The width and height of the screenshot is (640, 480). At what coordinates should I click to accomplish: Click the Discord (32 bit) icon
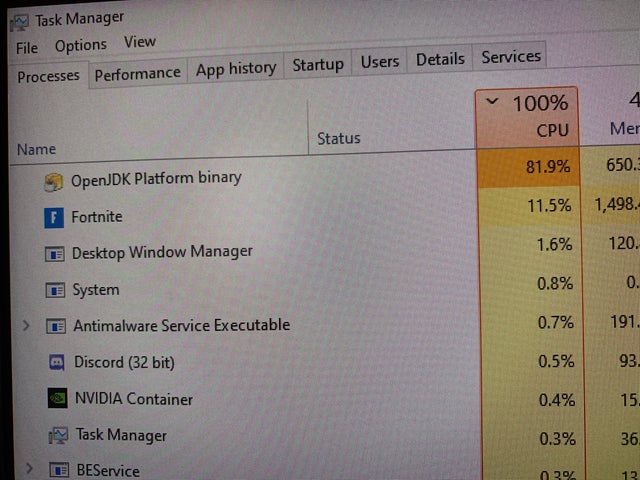click(57, 362)
